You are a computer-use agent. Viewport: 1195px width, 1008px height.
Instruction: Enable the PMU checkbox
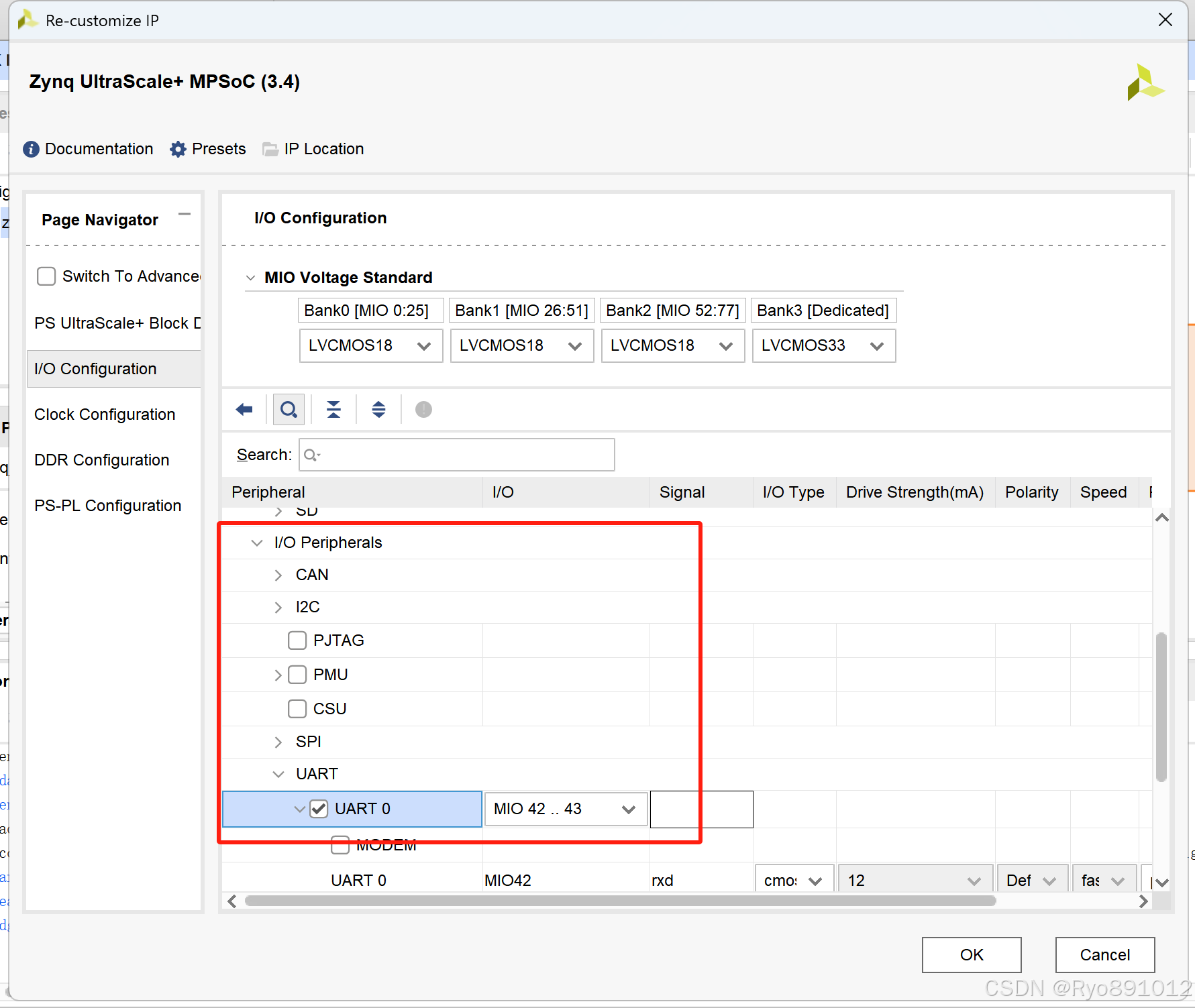click(297, 675)
